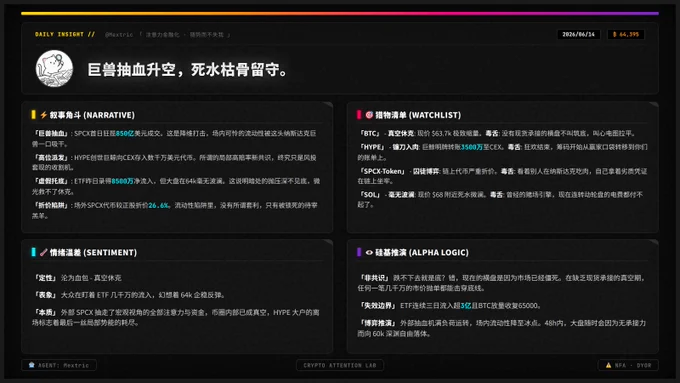
Task: Click the target icon beside WATCHLIST
Action: click(x=369, y=115)
